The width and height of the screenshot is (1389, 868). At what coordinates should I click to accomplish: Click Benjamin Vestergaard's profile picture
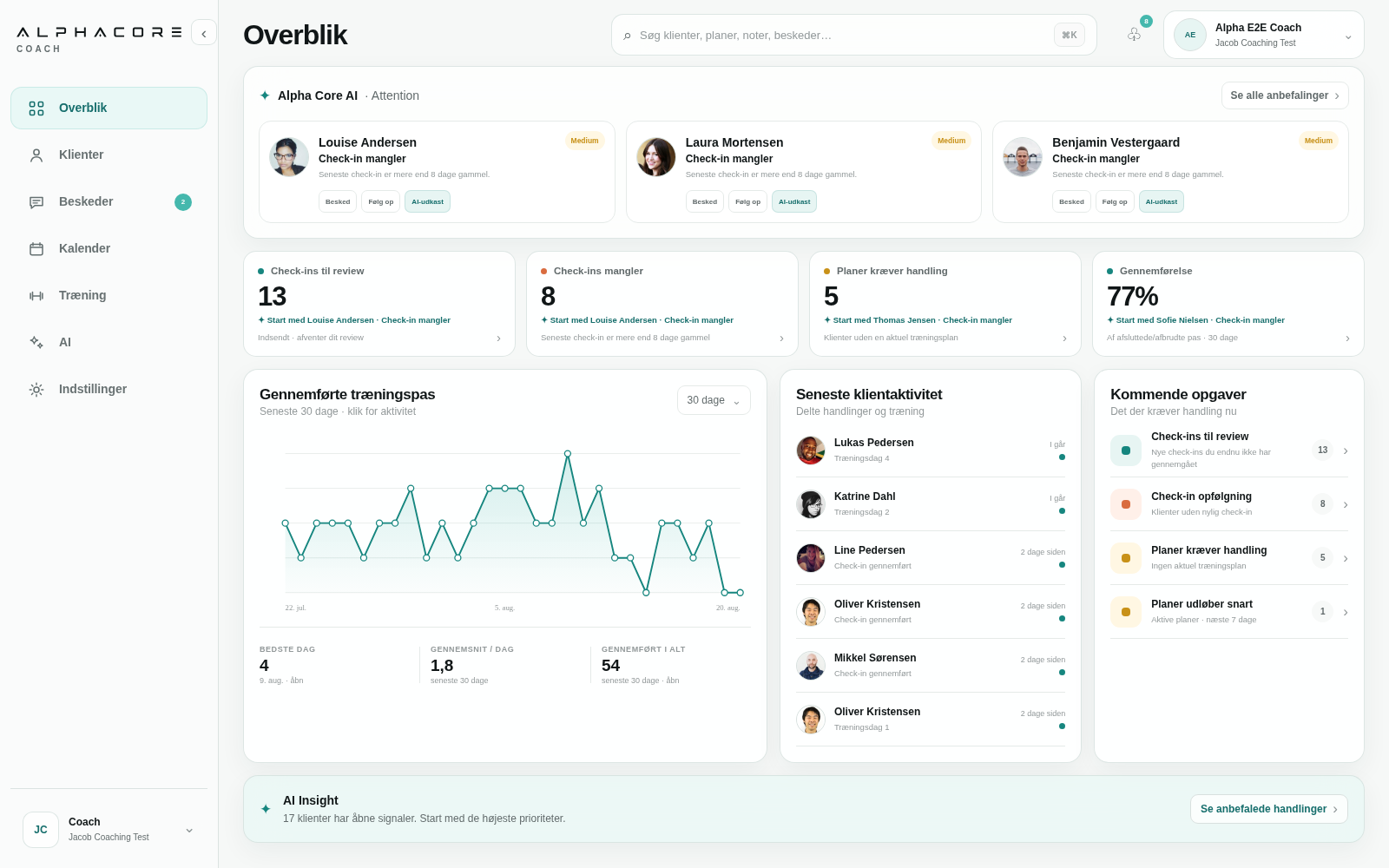coord(1023,157)
